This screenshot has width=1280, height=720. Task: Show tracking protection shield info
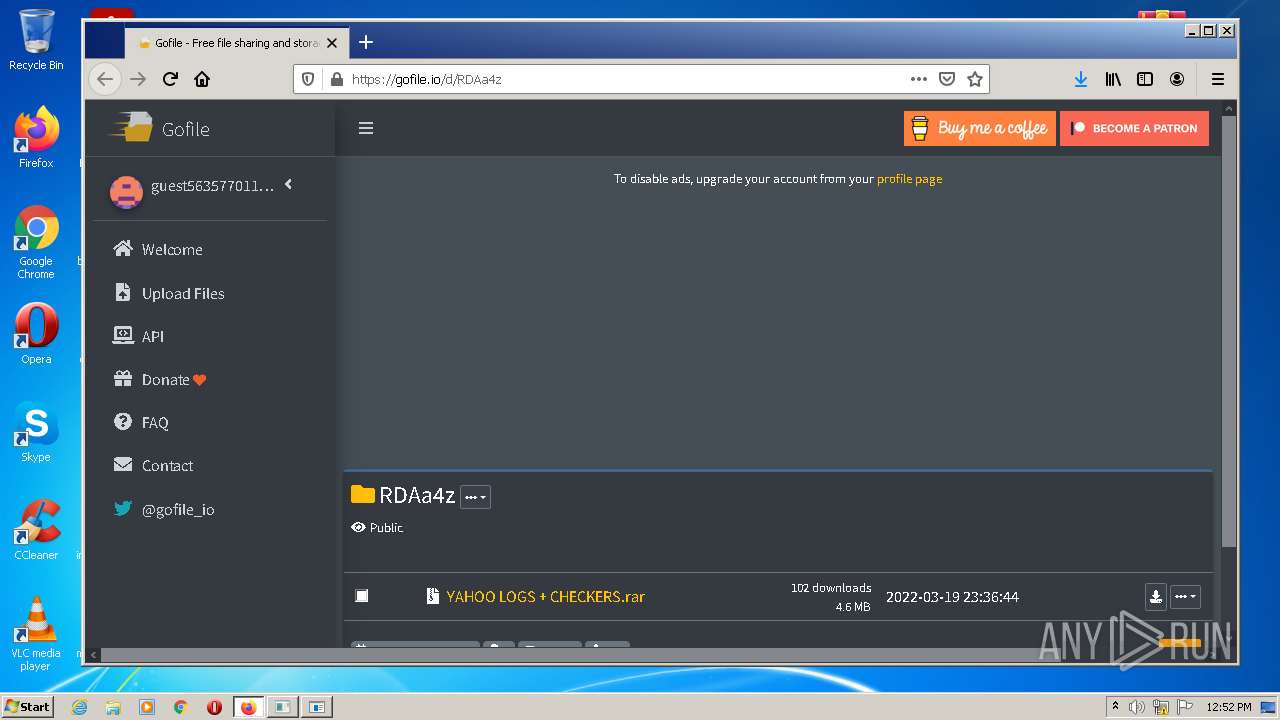coord(308,79)
